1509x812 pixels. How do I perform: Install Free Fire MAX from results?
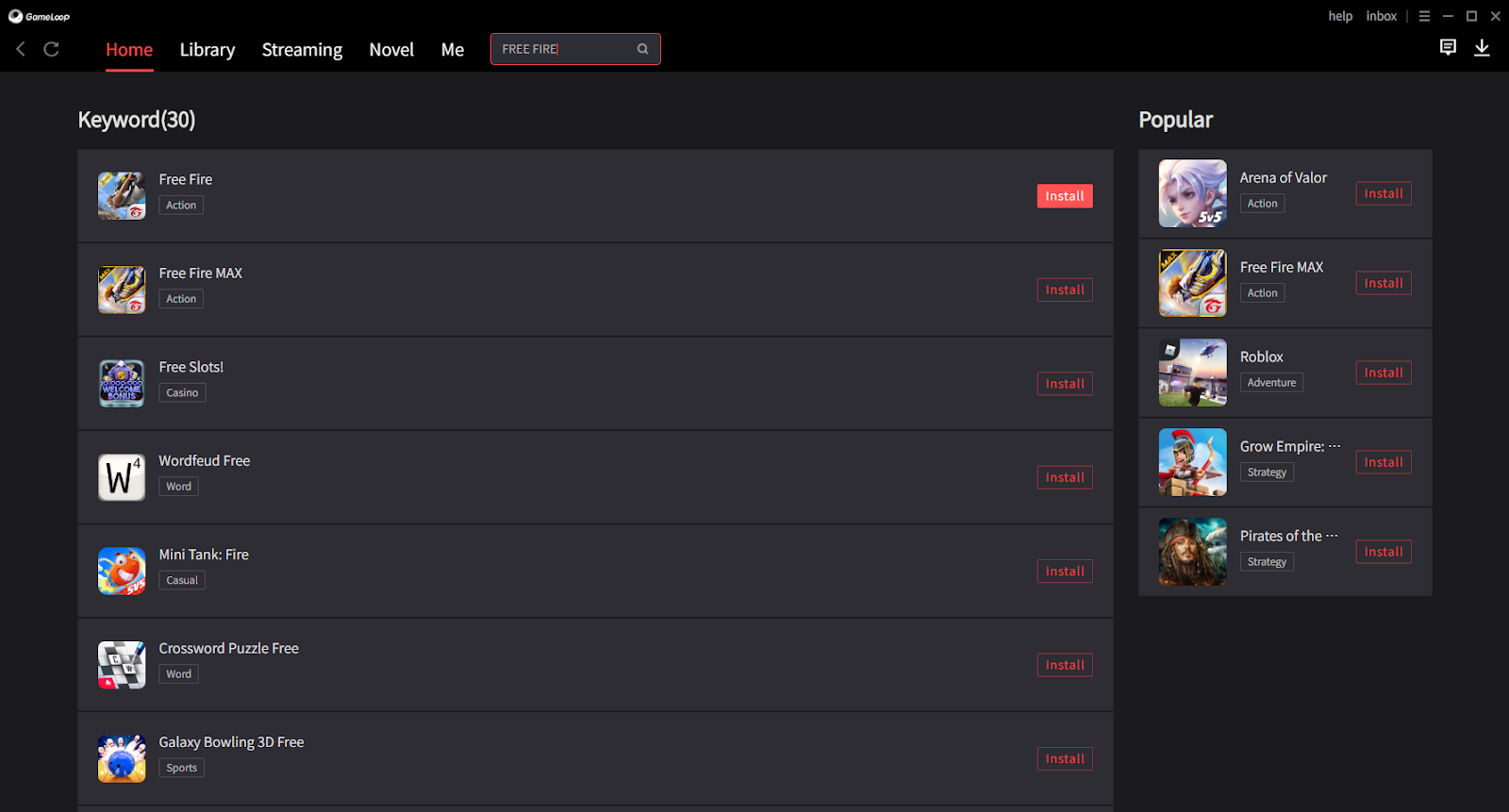click(x=1065, y=290)
